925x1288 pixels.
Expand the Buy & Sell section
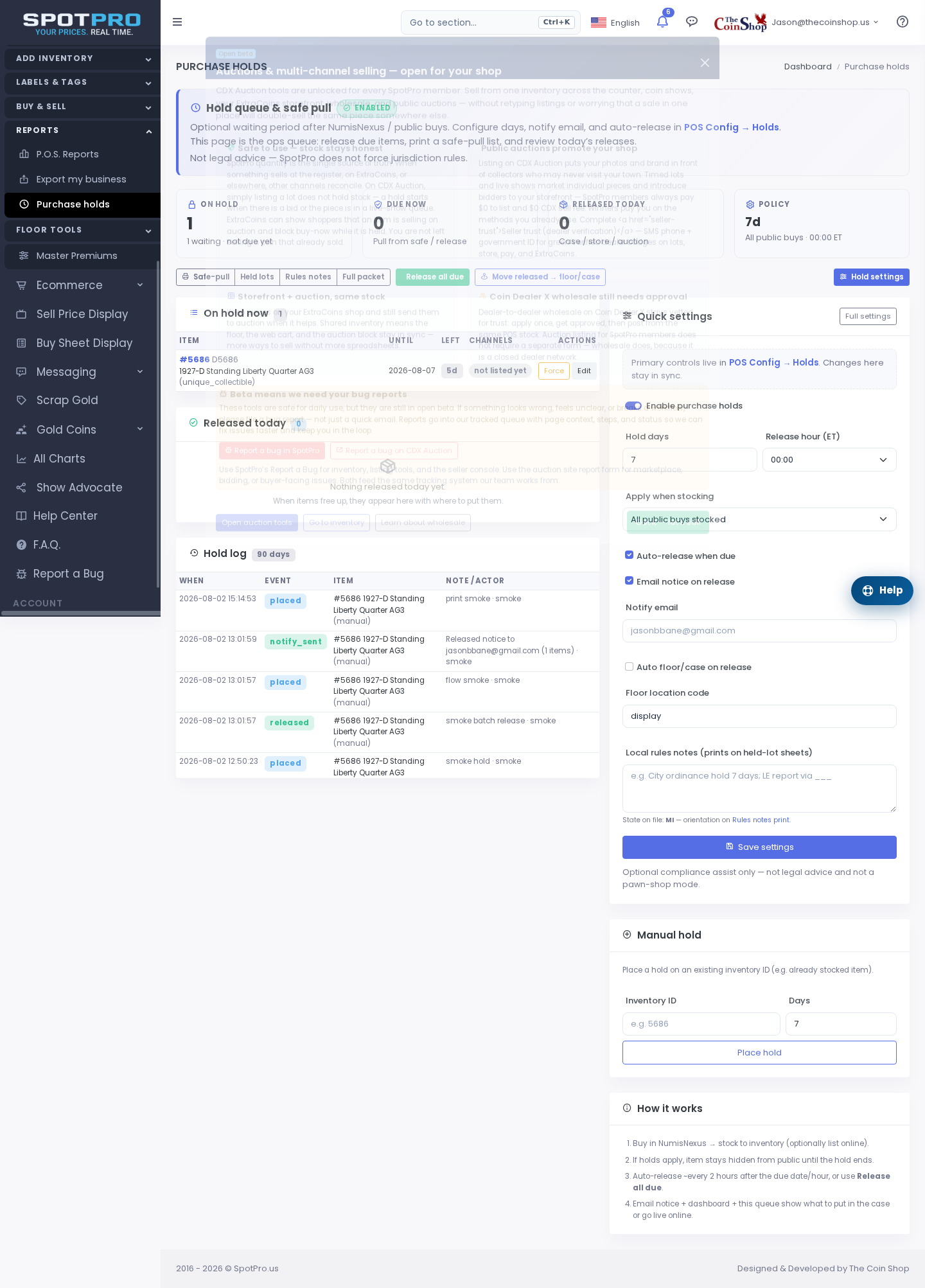click(82, 107)
